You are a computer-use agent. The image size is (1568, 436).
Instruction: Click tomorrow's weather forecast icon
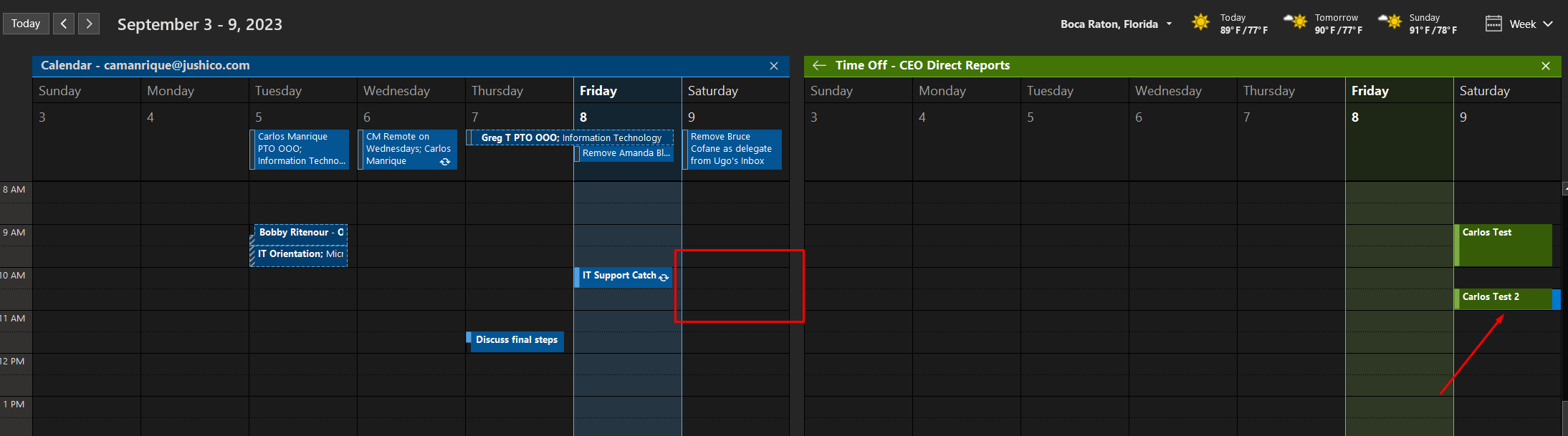1296,21
